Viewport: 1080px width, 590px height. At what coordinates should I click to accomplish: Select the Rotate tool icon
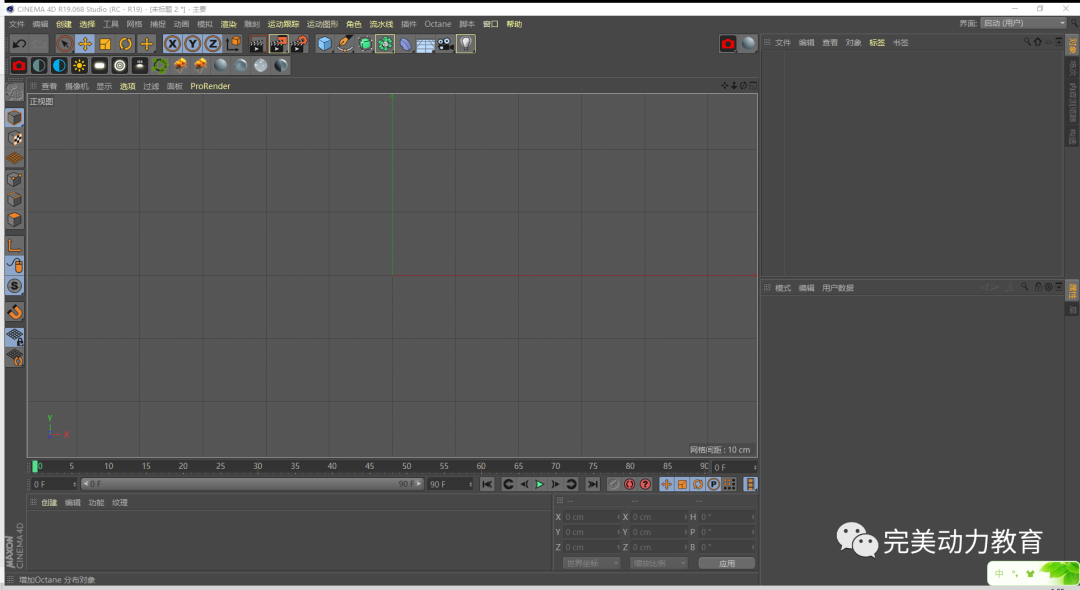126,44
